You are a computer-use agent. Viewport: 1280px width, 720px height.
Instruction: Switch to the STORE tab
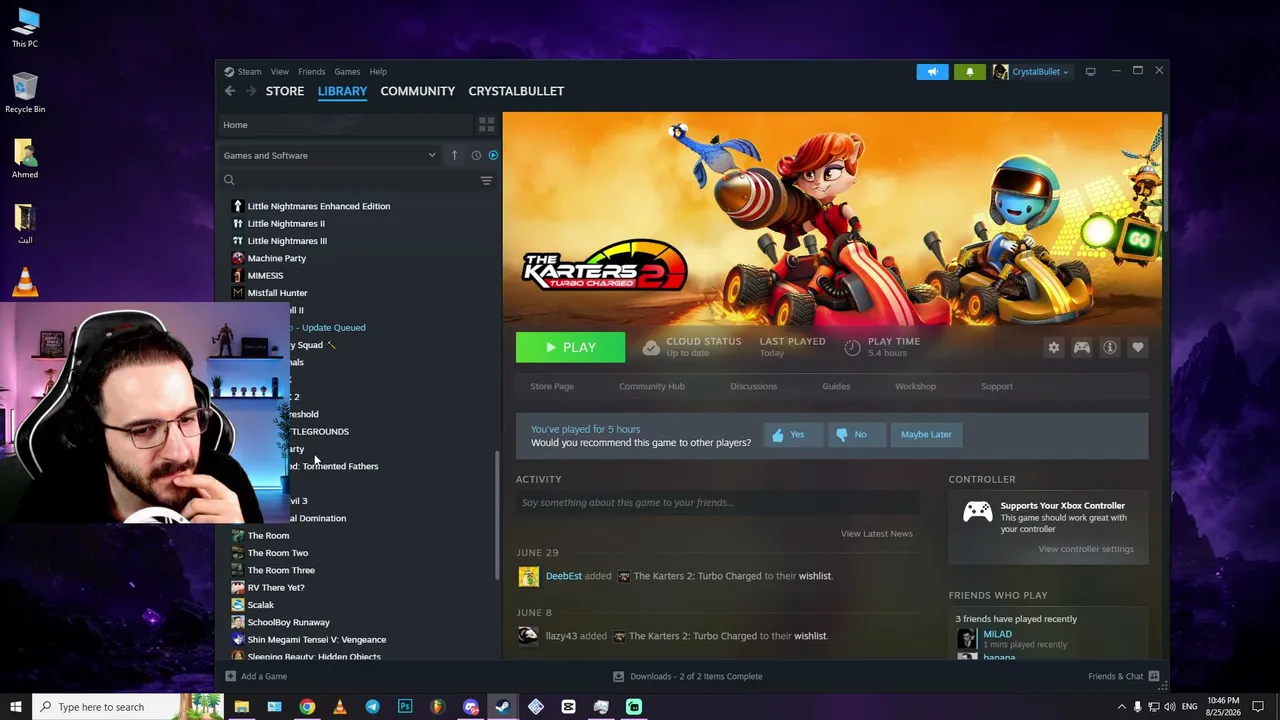tap(285, 91)
